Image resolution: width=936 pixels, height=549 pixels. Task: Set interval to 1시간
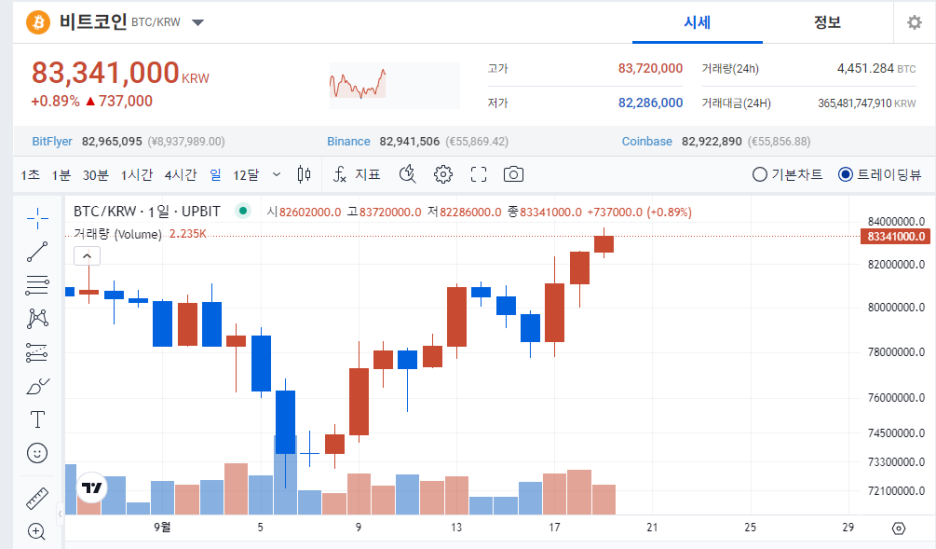point(137,175)
